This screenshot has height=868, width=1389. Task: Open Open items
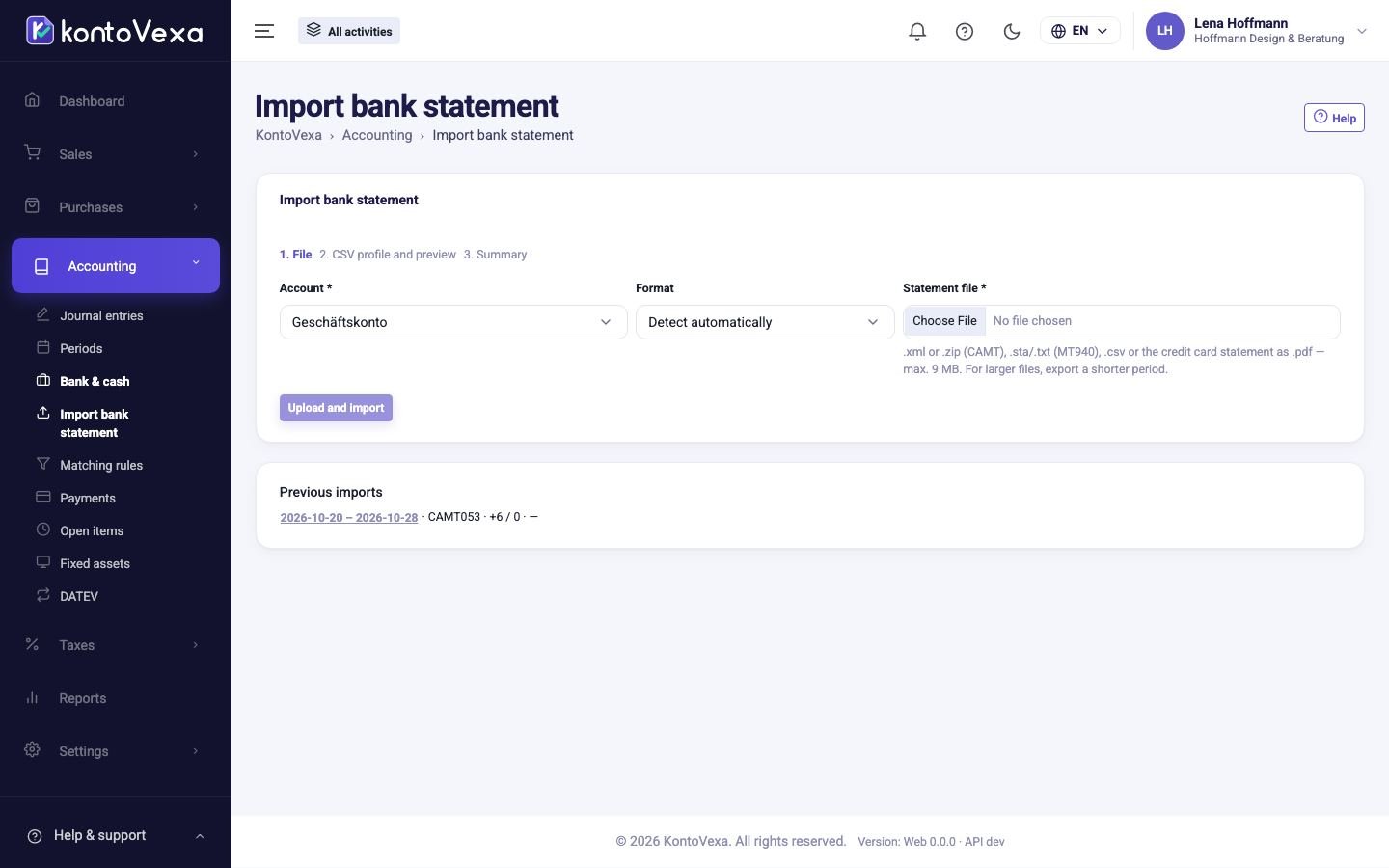[92, 530]
